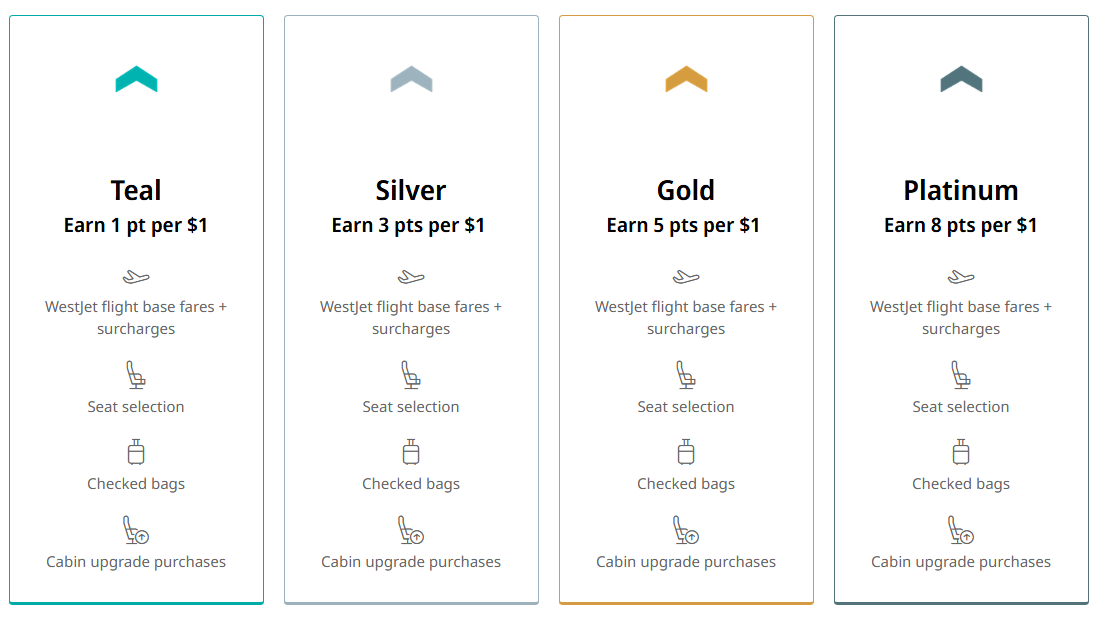Click the seat icon in Teal card
The image size is (1098, 617).
click(136, 376)
